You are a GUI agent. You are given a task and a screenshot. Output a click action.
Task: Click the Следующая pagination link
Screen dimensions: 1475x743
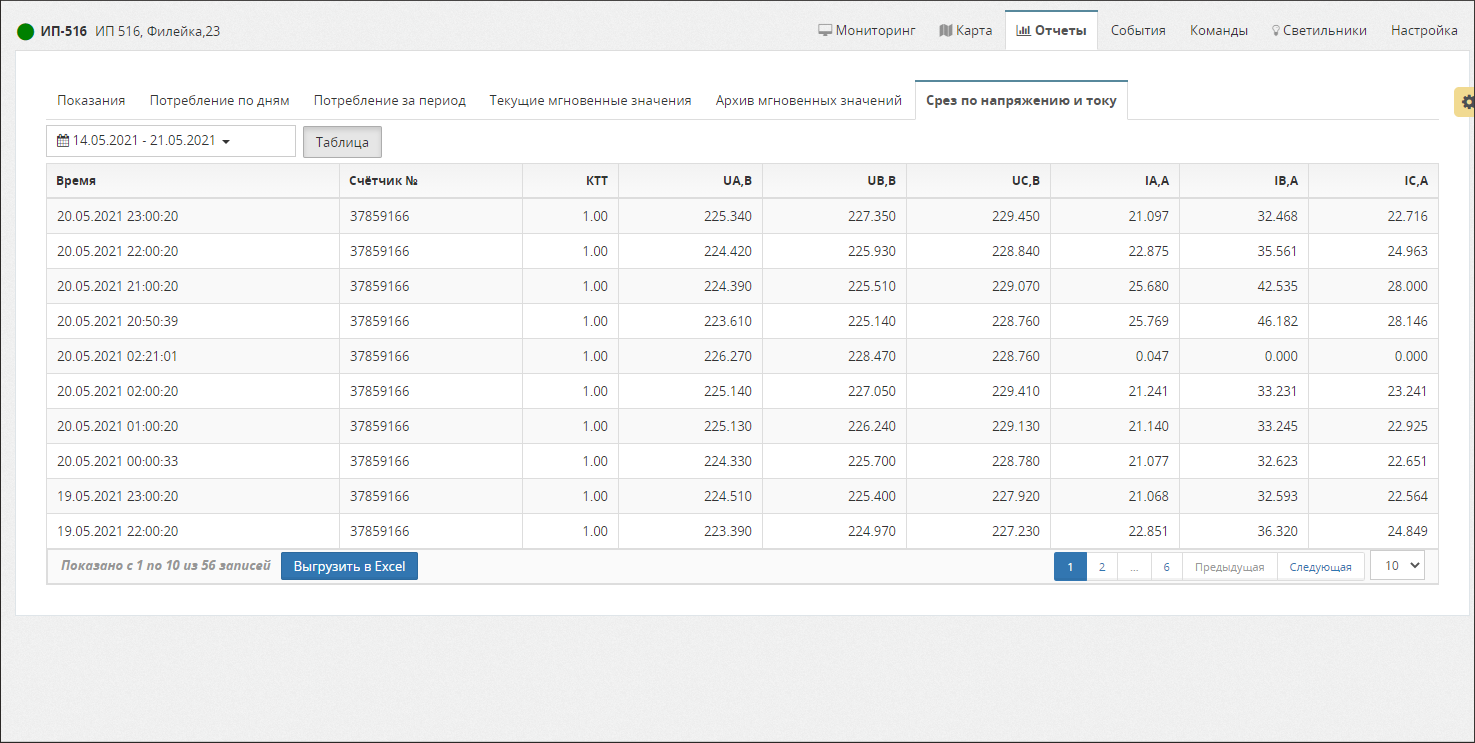[x=1320, y=567]
